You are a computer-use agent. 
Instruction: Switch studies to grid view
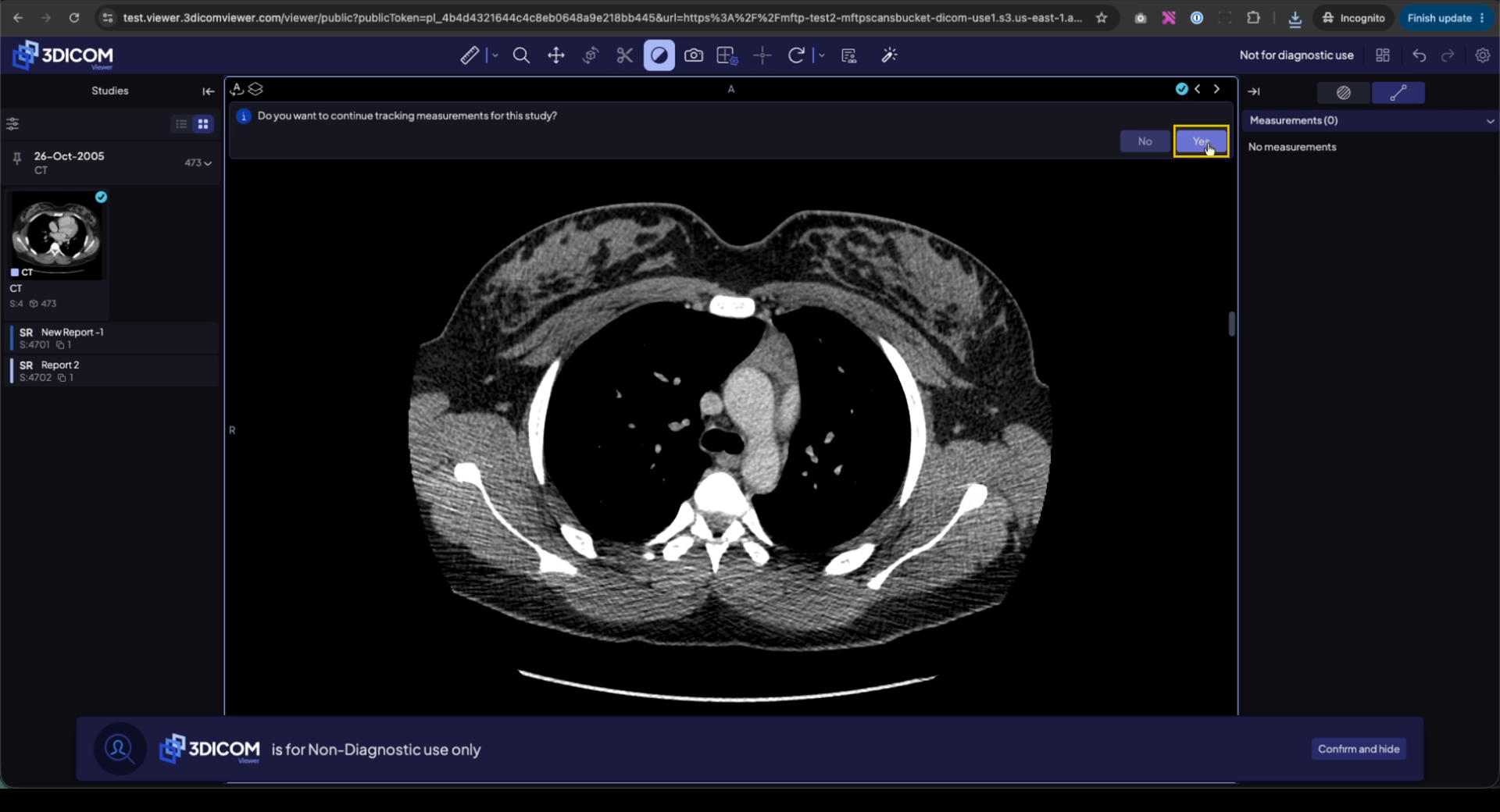(203, 124)
